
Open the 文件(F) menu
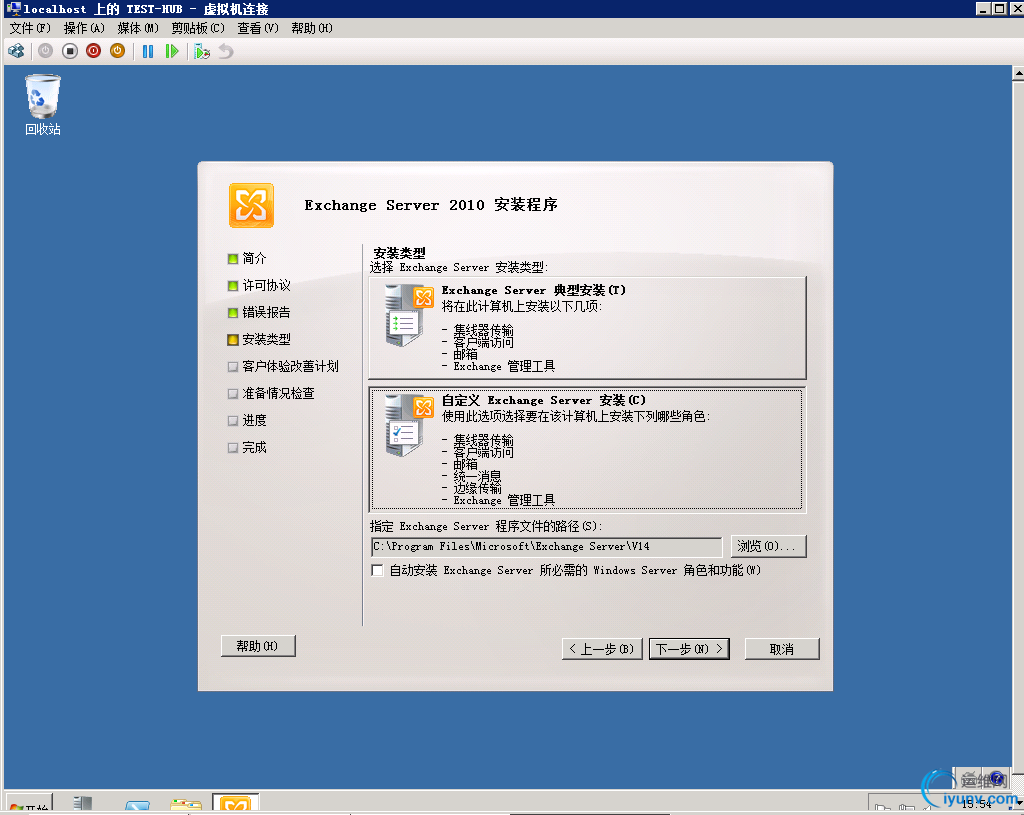point(30,28)
